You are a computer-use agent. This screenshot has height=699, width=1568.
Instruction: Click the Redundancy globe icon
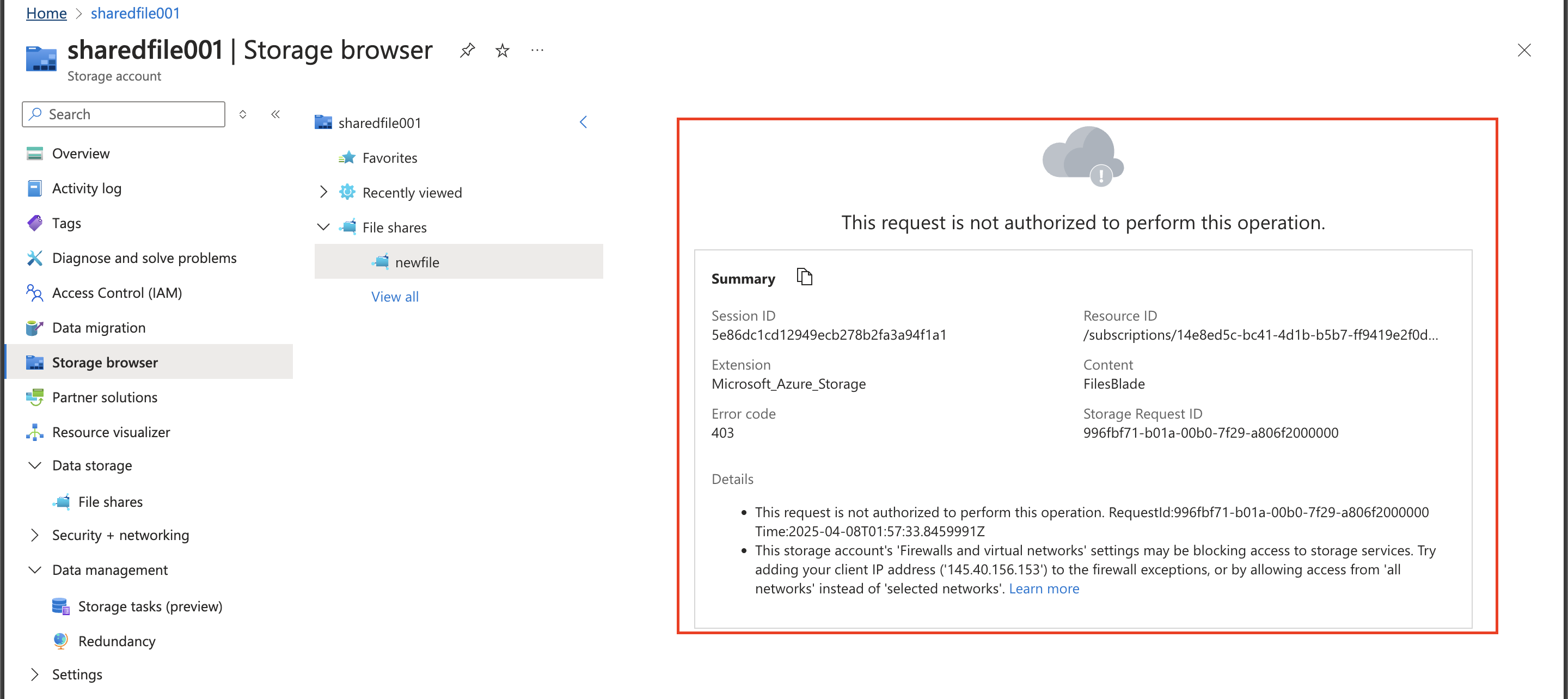point(61,641)
